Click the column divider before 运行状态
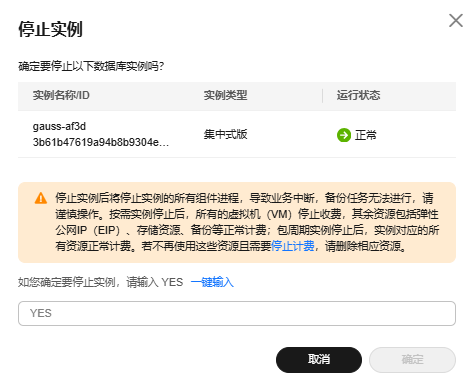475x390 pixels. tap(322, 96)
